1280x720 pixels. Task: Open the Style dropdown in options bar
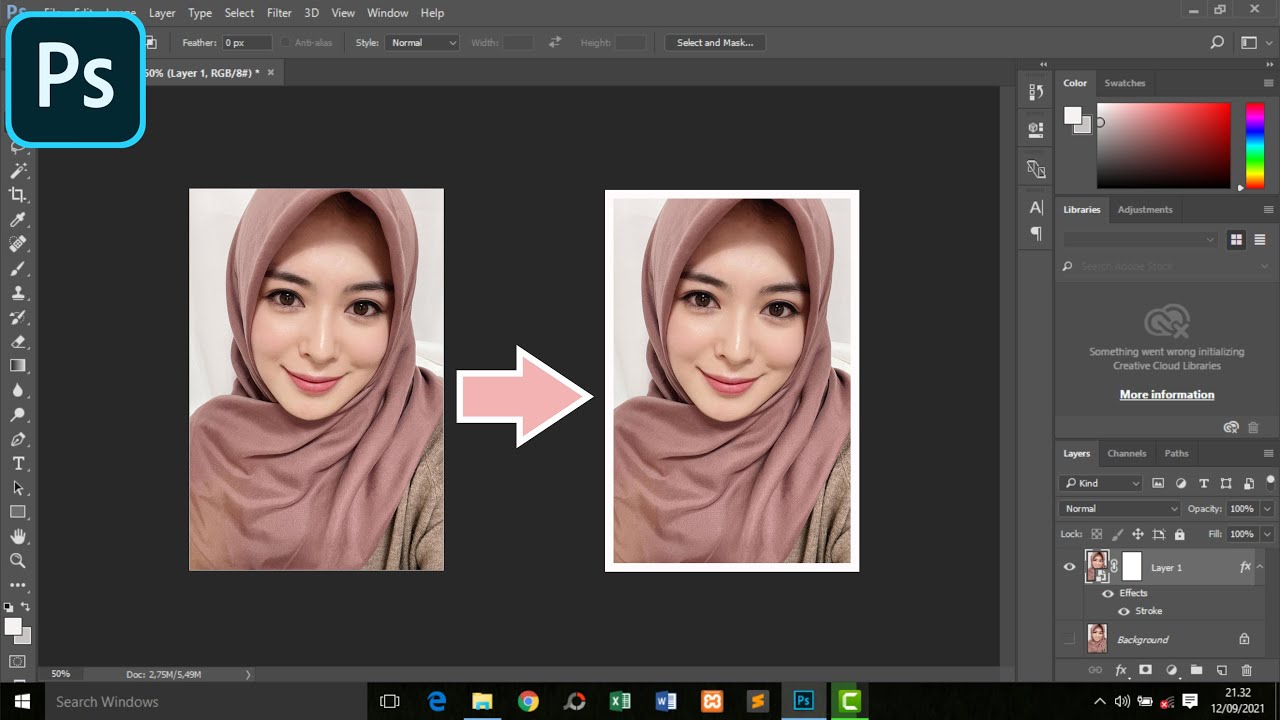coord(423,43)
